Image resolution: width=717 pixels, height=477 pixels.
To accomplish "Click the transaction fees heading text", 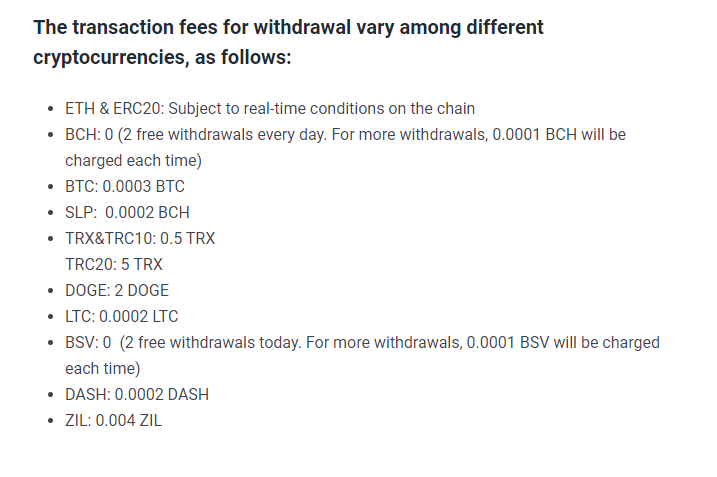I will click(288, 42).
